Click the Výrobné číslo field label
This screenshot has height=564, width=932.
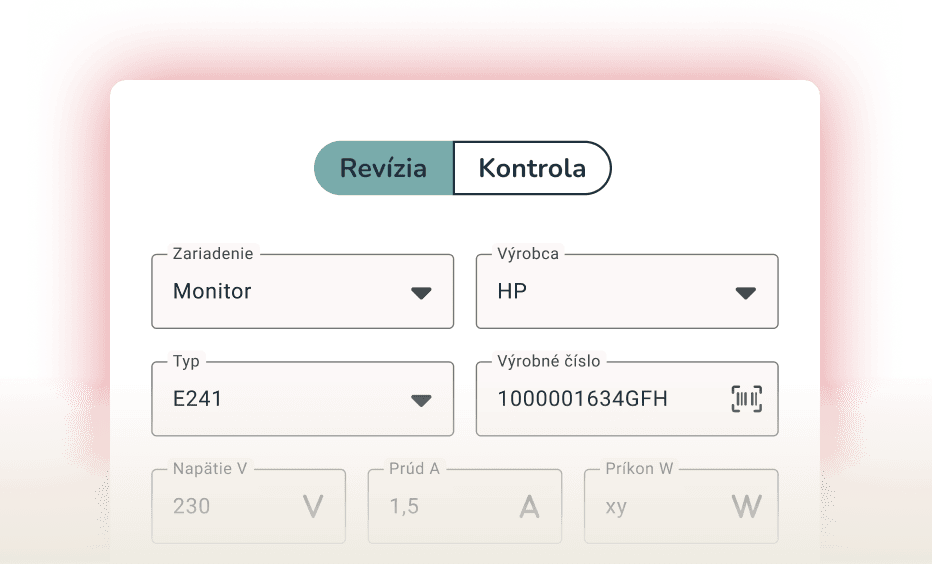pyautogui.click(x=549, y=361)
